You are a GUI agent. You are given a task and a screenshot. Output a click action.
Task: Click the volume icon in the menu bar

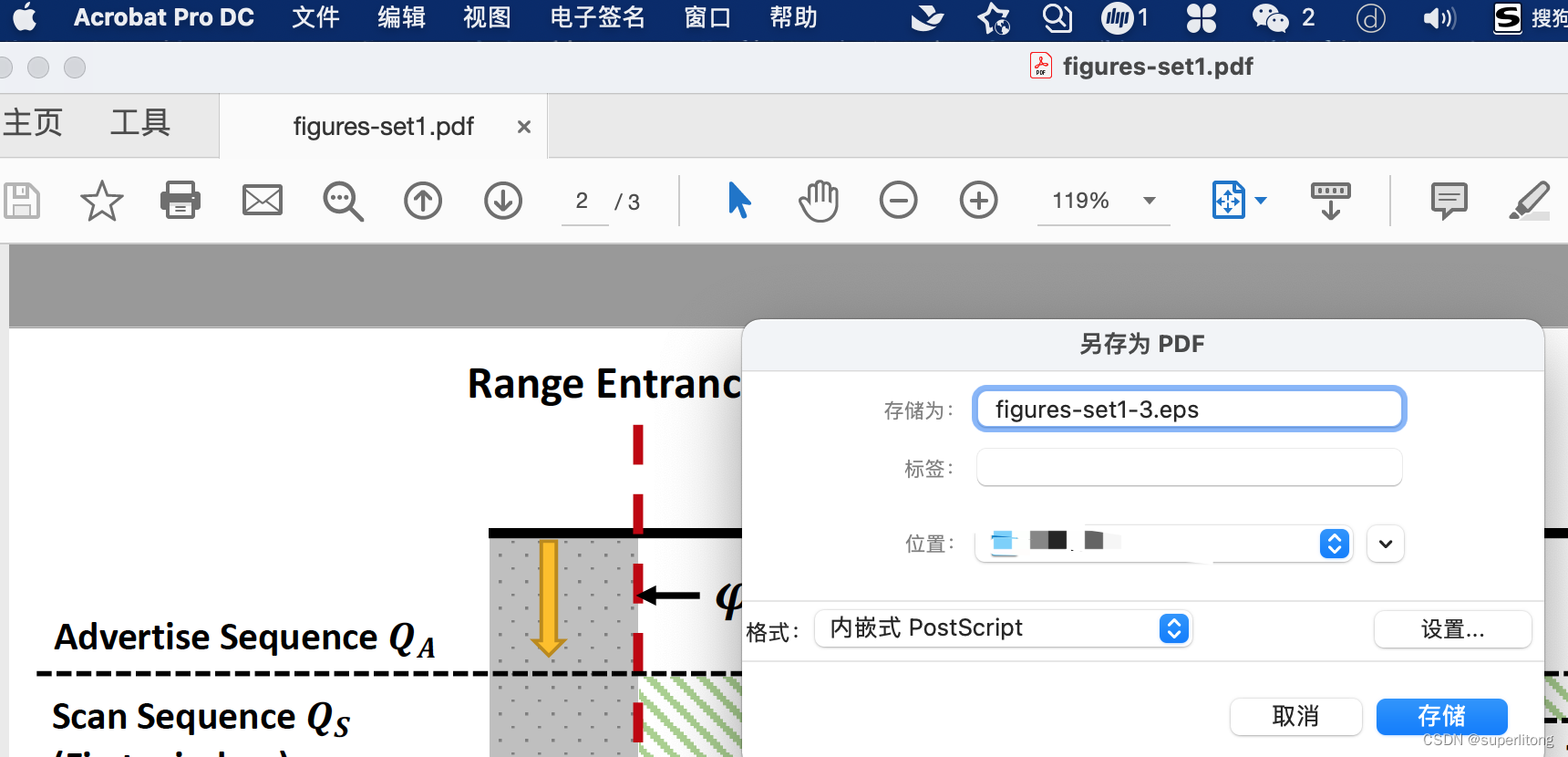coord(1439,17)
